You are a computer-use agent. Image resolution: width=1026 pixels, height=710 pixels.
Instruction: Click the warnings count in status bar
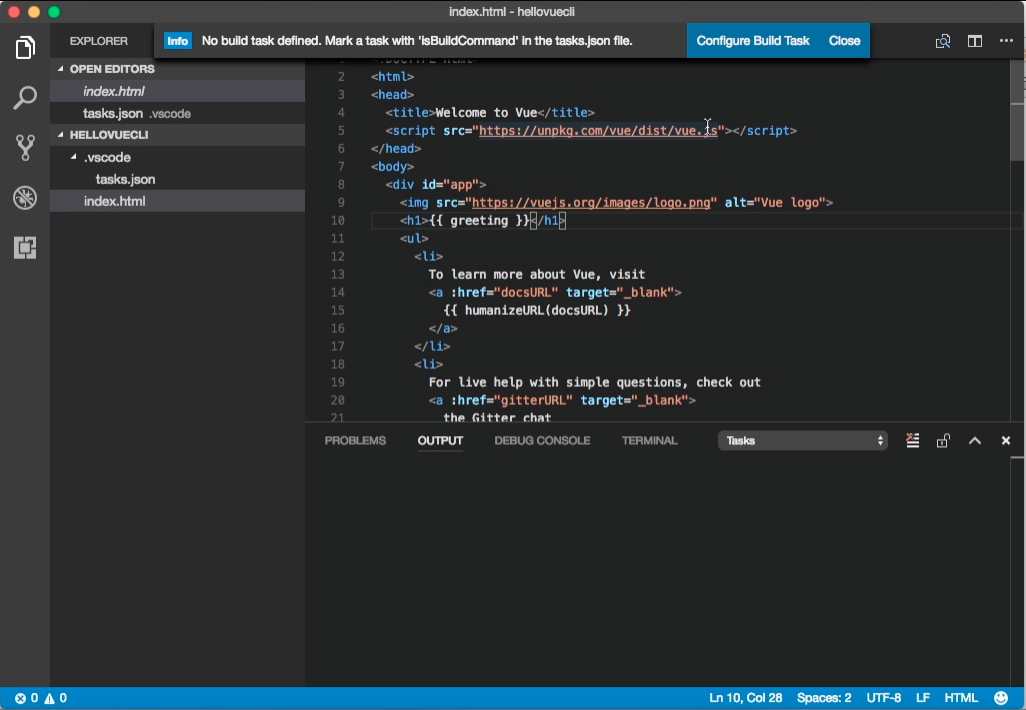click(55, 698)
